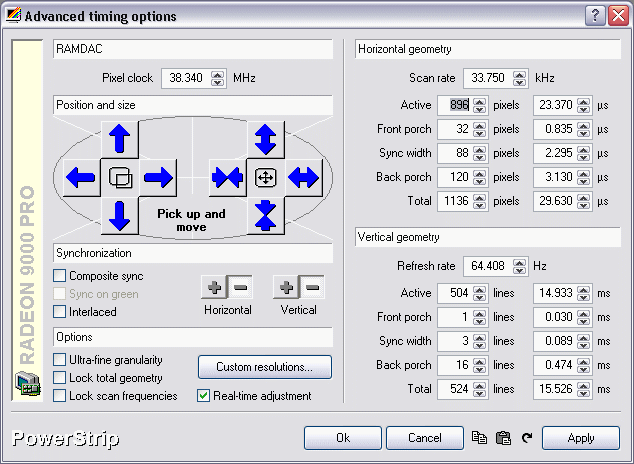Viewport: 634px width, 464px height.
Task: Open the Custom resolutions dialog
Action: tap(265, 367)
